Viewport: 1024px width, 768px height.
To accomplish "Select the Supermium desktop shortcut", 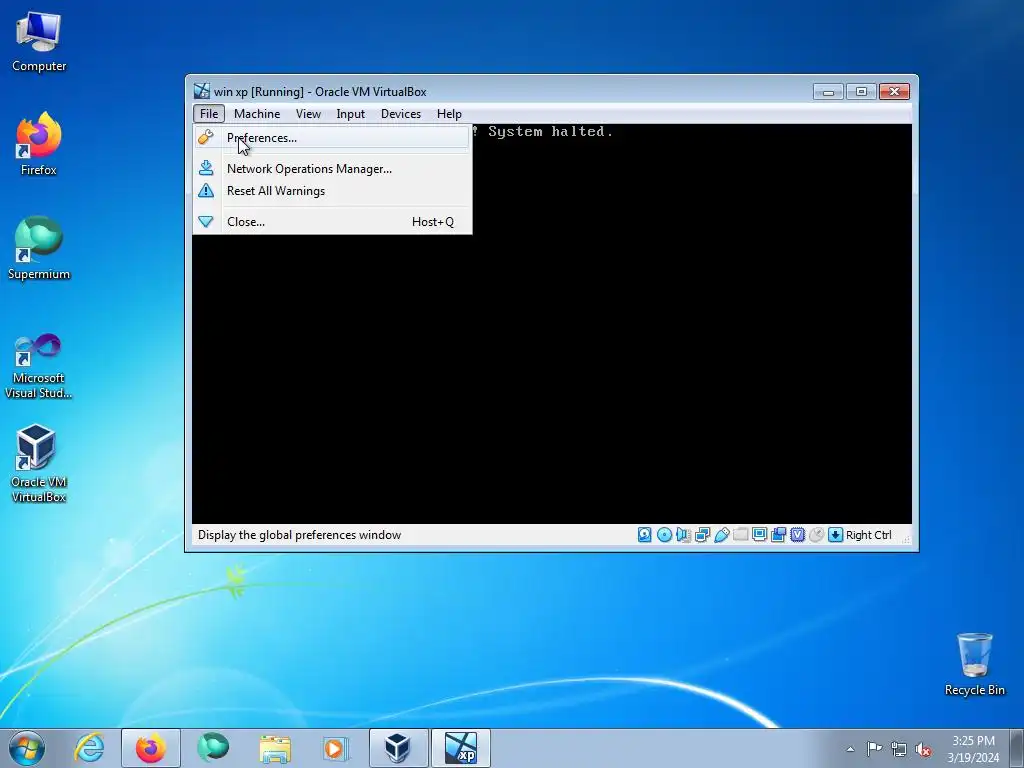I will (39, 248).
